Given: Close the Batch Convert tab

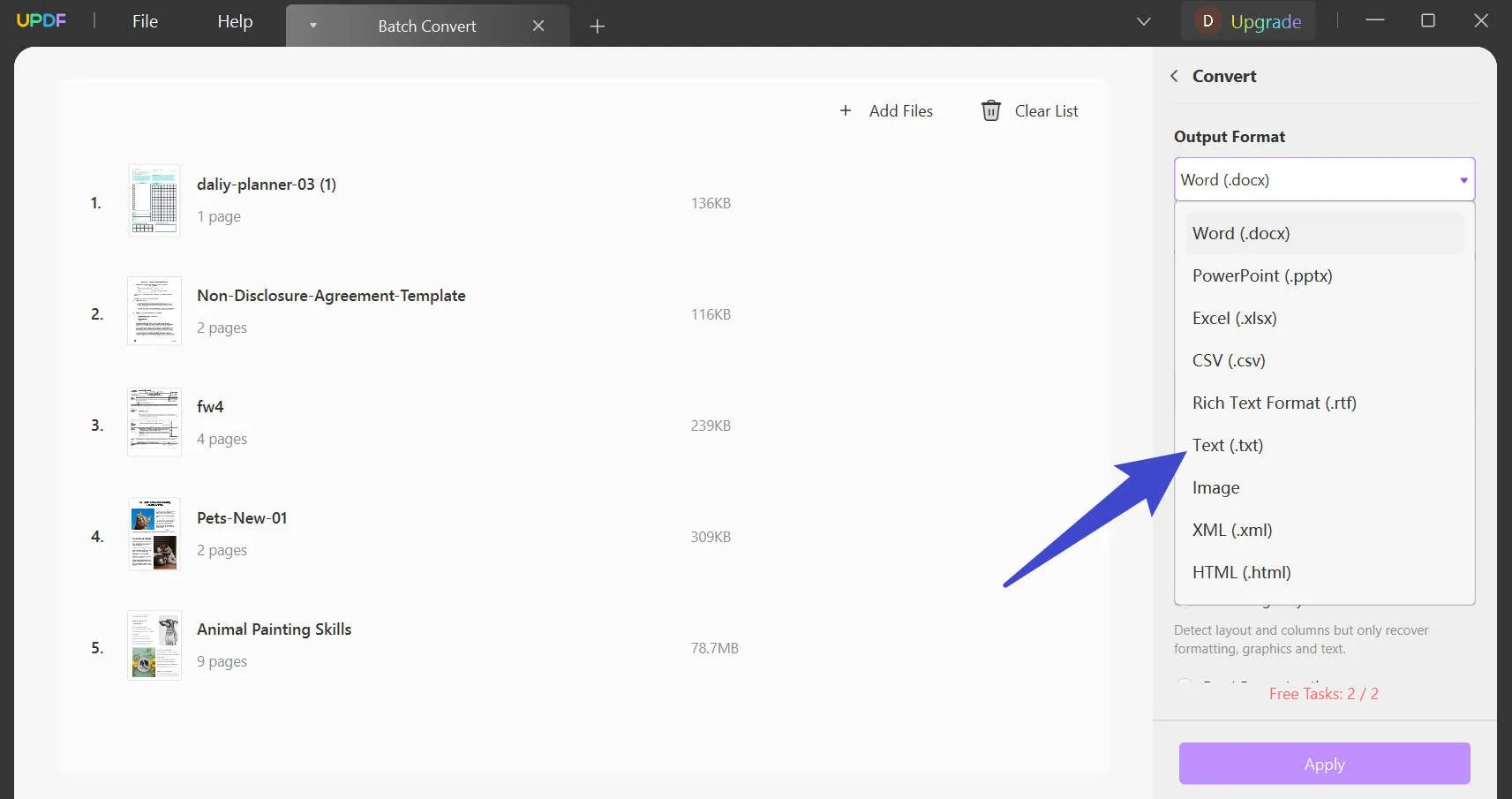Looking at the screenshot, I should 539,26.
